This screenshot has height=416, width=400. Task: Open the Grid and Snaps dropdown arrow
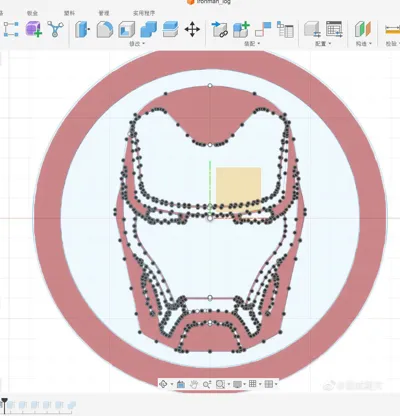click(260, 385)
